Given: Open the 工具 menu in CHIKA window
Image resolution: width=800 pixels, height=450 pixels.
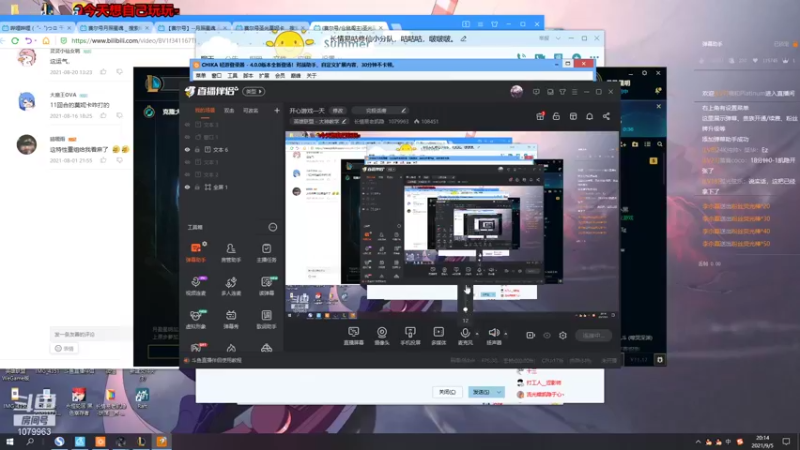Looking at the screenshot, I should click(233, 76).
